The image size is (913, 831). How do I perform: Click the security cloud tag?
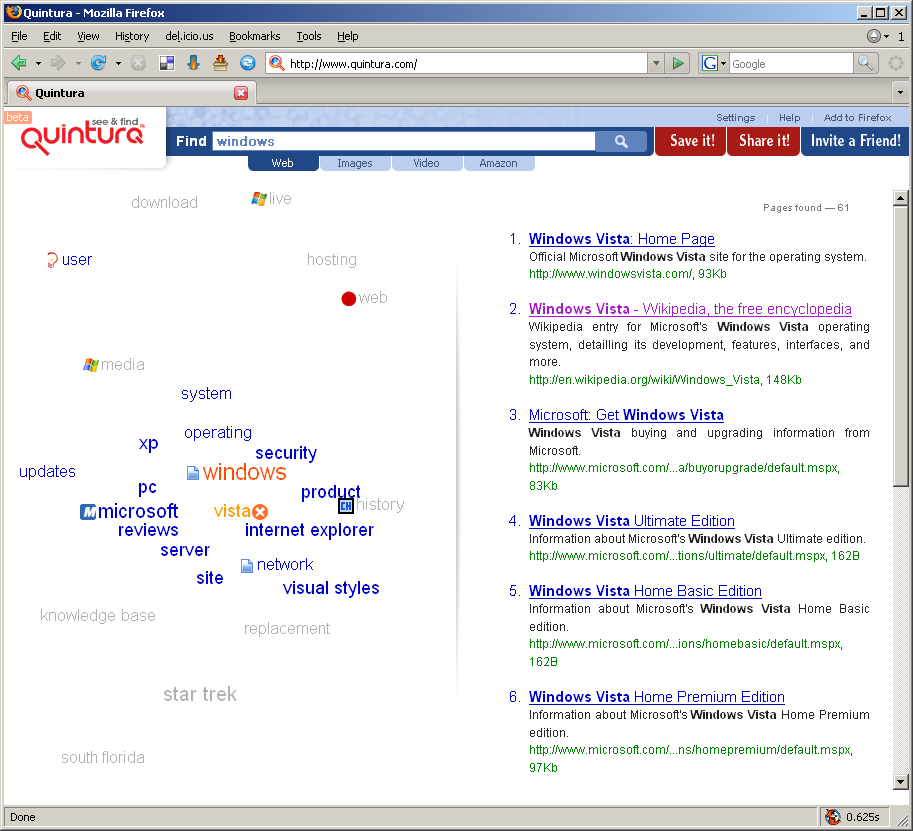(286, 453)
